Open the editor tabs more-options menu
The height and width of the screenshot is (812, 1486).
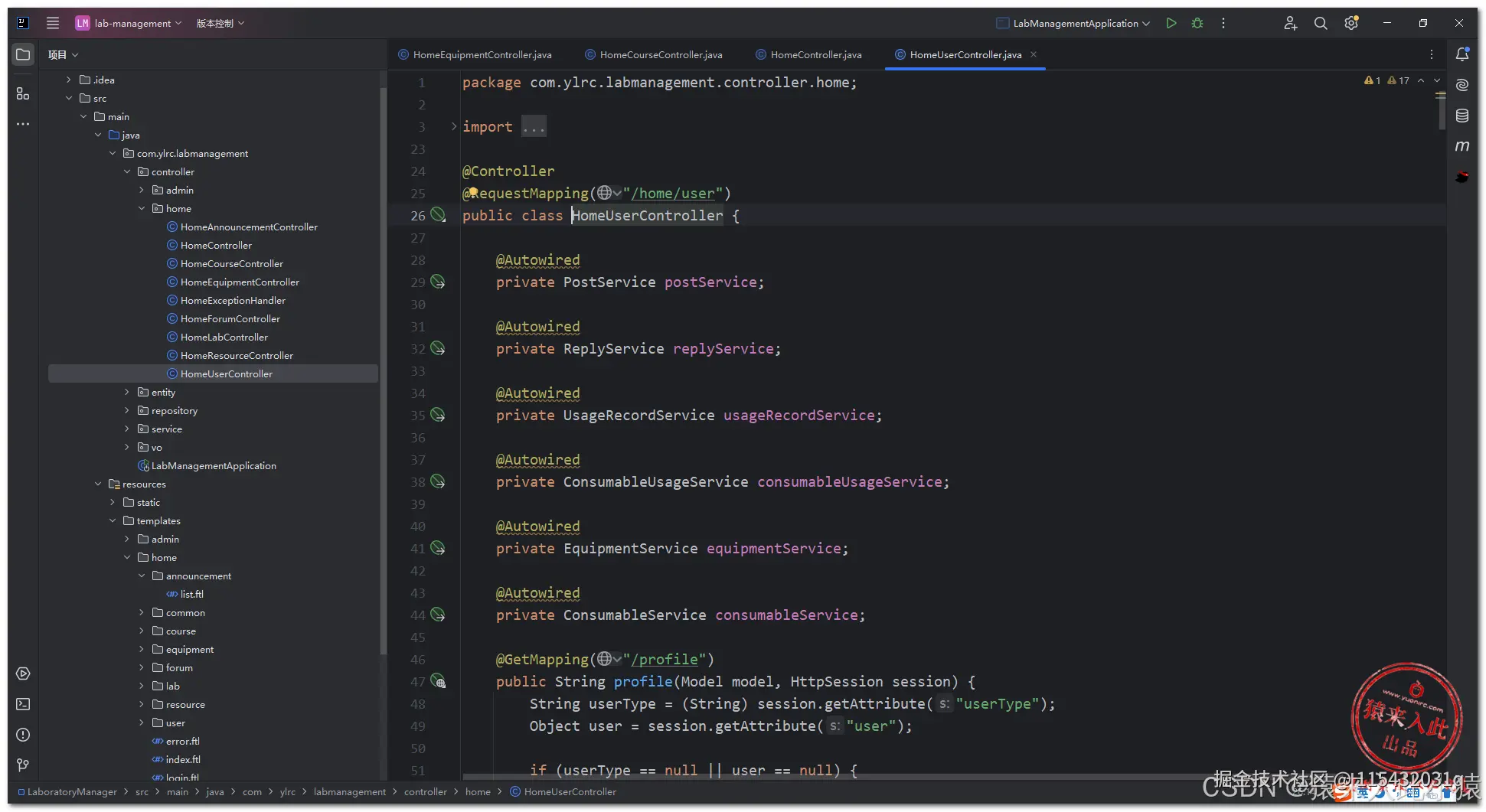[1432, 54]
